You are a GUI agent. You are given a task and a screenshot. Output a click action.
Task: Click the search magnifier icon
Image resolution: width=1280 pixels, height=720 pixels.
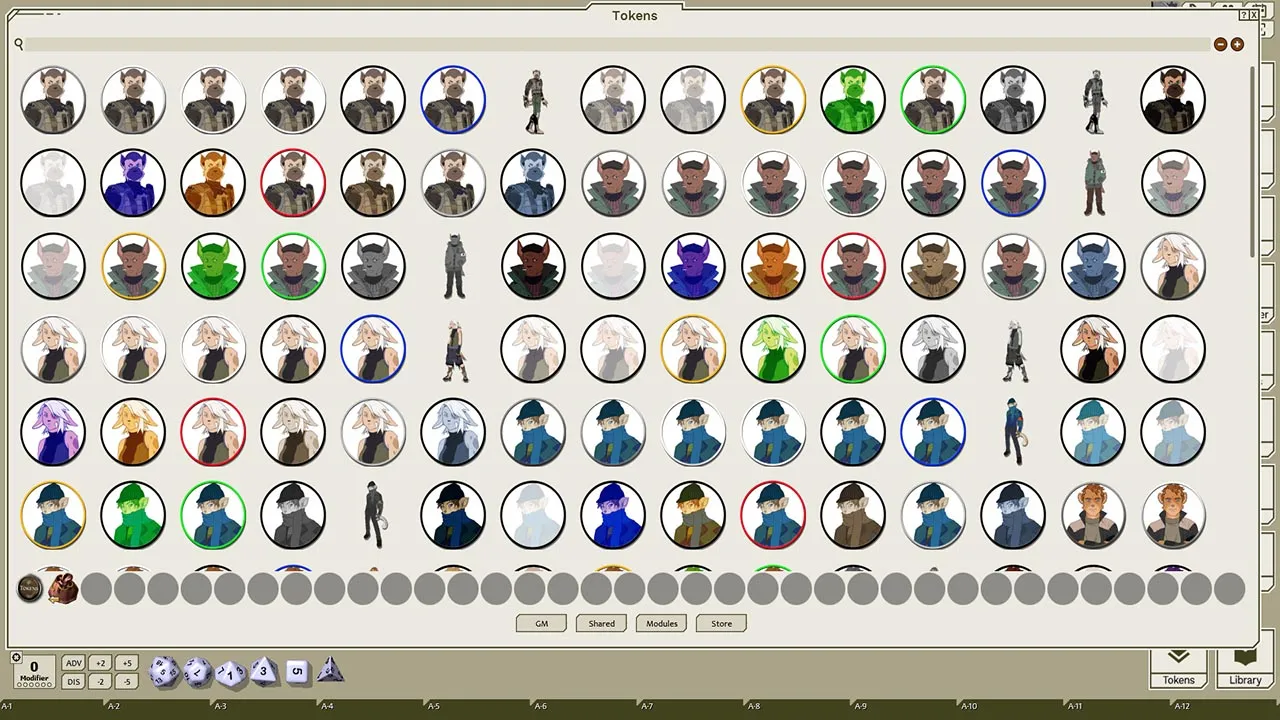[18, 44]
